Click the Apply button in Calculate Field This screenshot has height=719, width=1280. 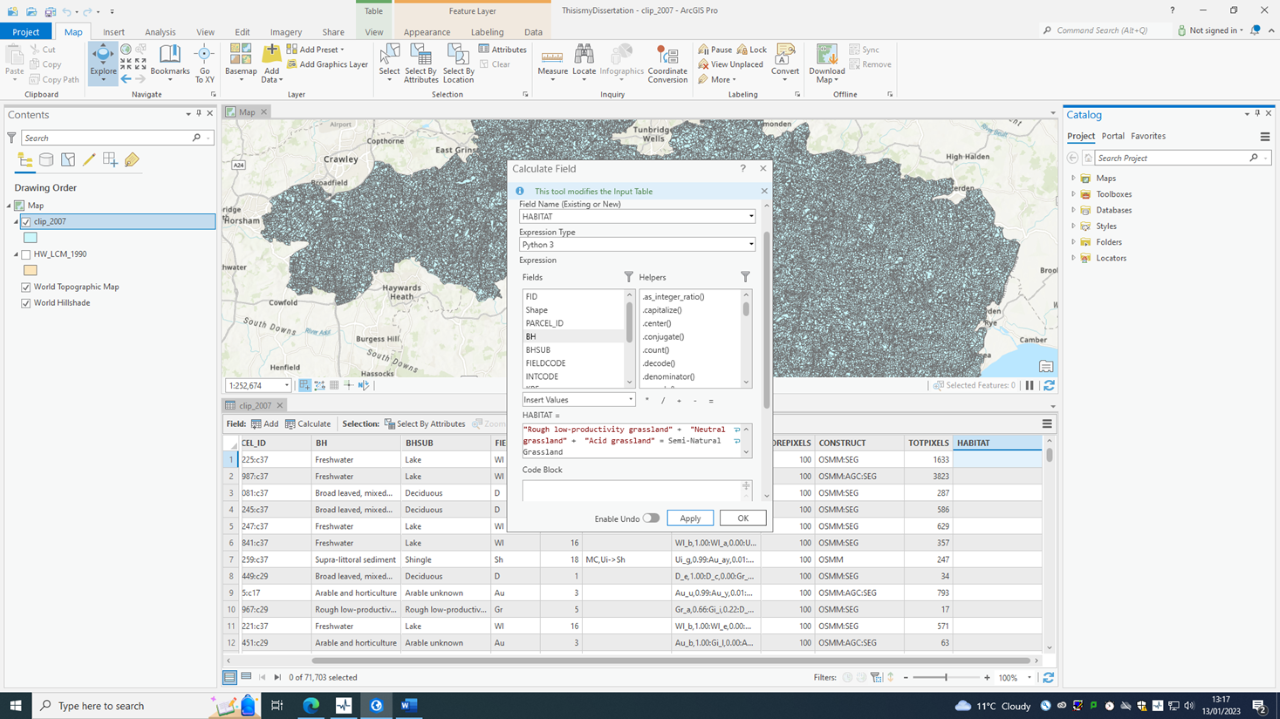(690, 518)
